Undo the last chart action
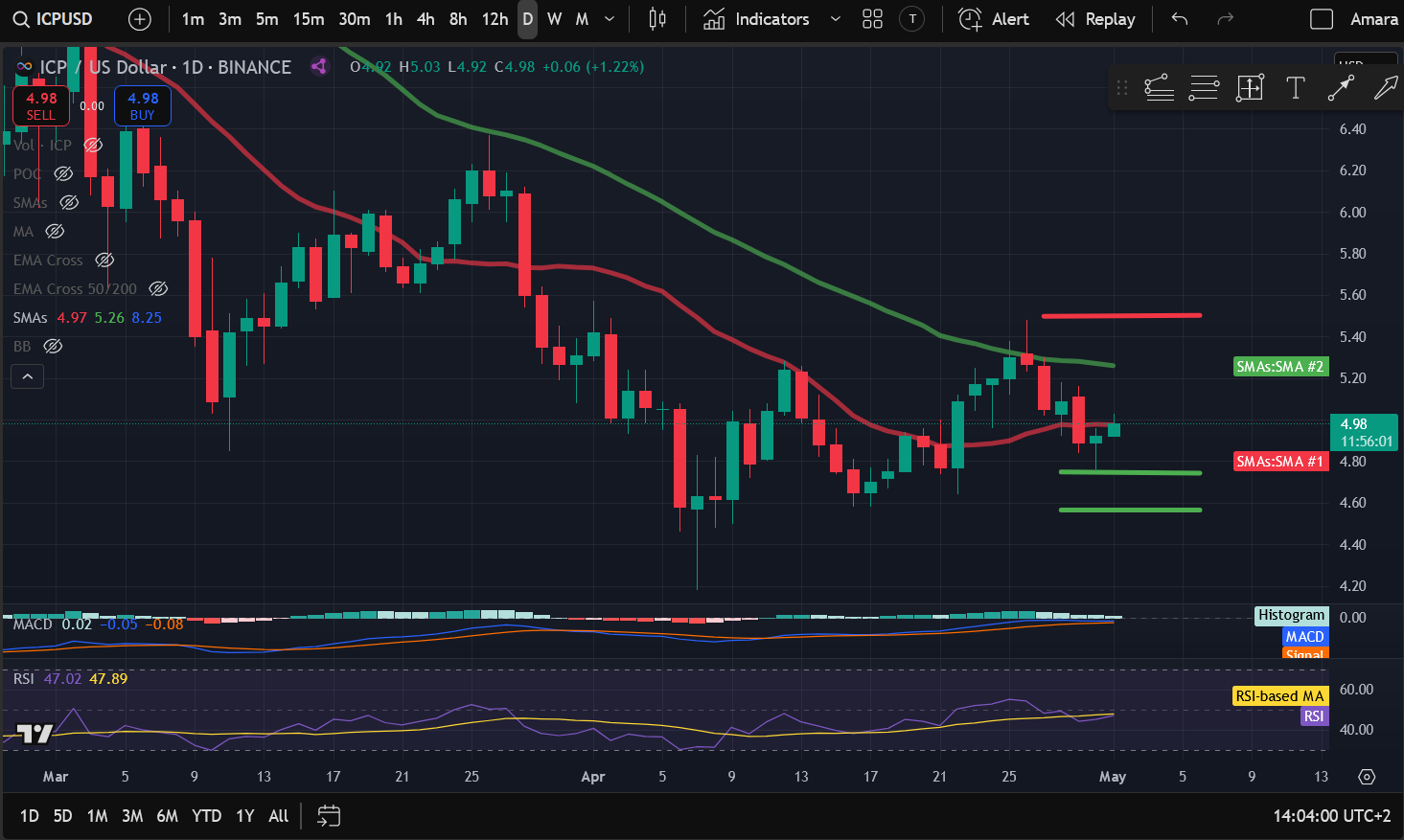 (1178, 18)
